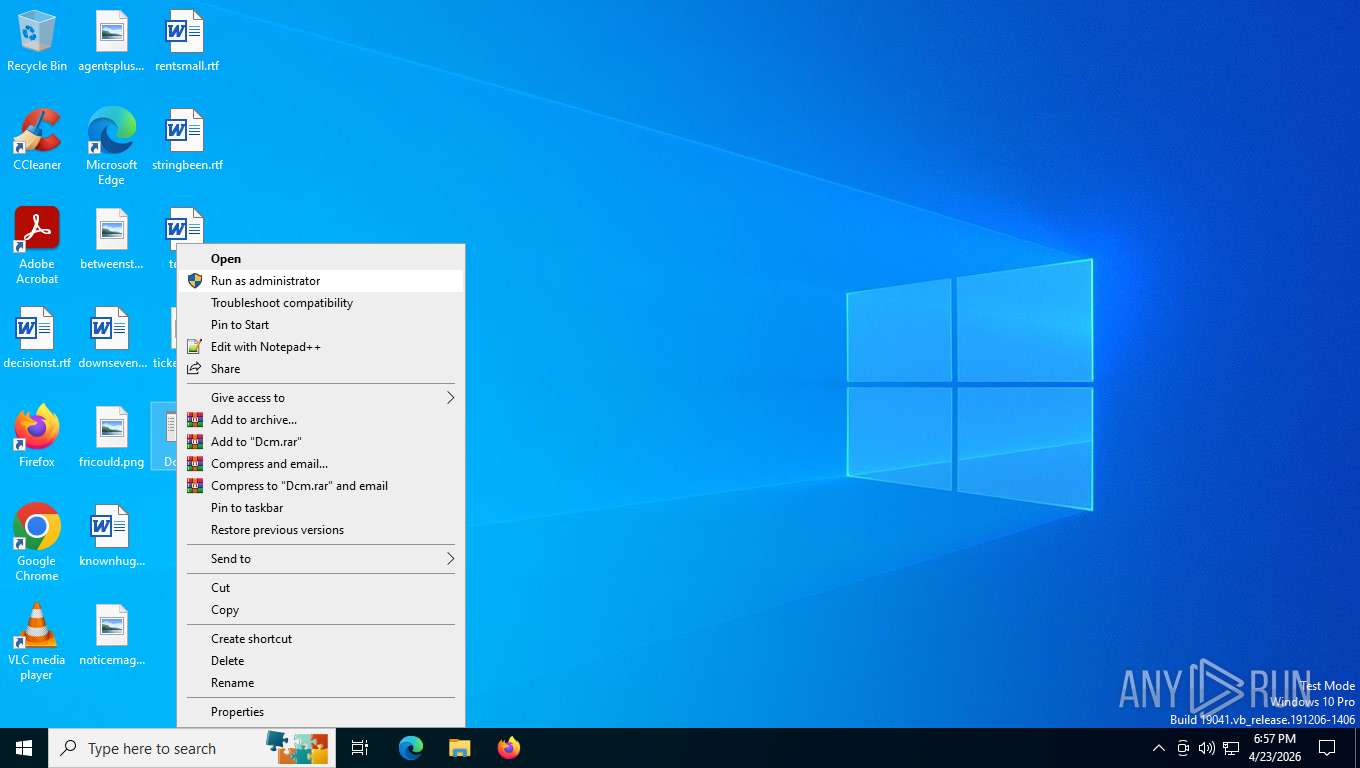Open the Windows Start menu
This screenshot has height=768, width=1360.
pos(24,748)
